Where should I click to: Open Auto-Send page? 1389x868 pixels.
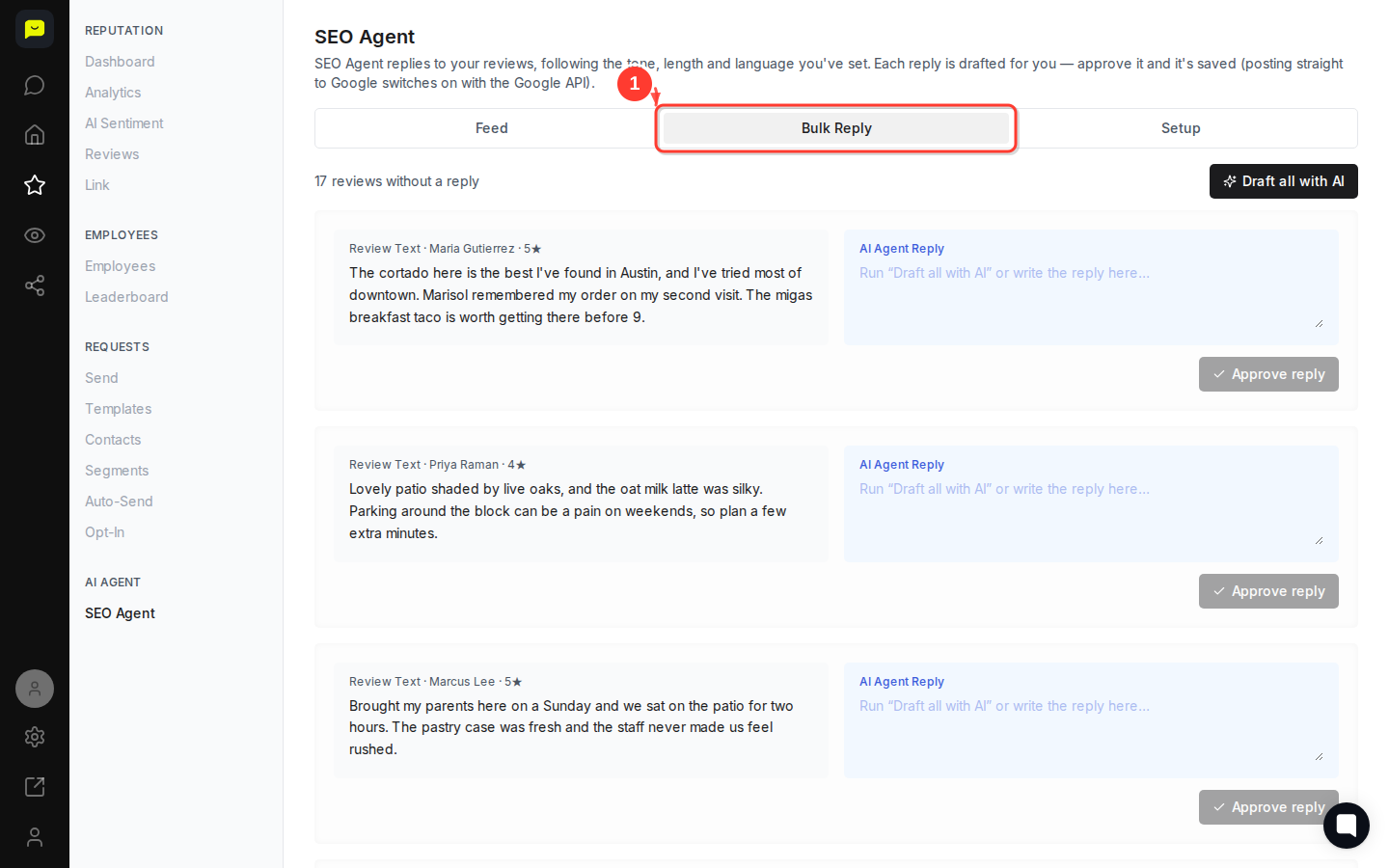tap(119, 502)
